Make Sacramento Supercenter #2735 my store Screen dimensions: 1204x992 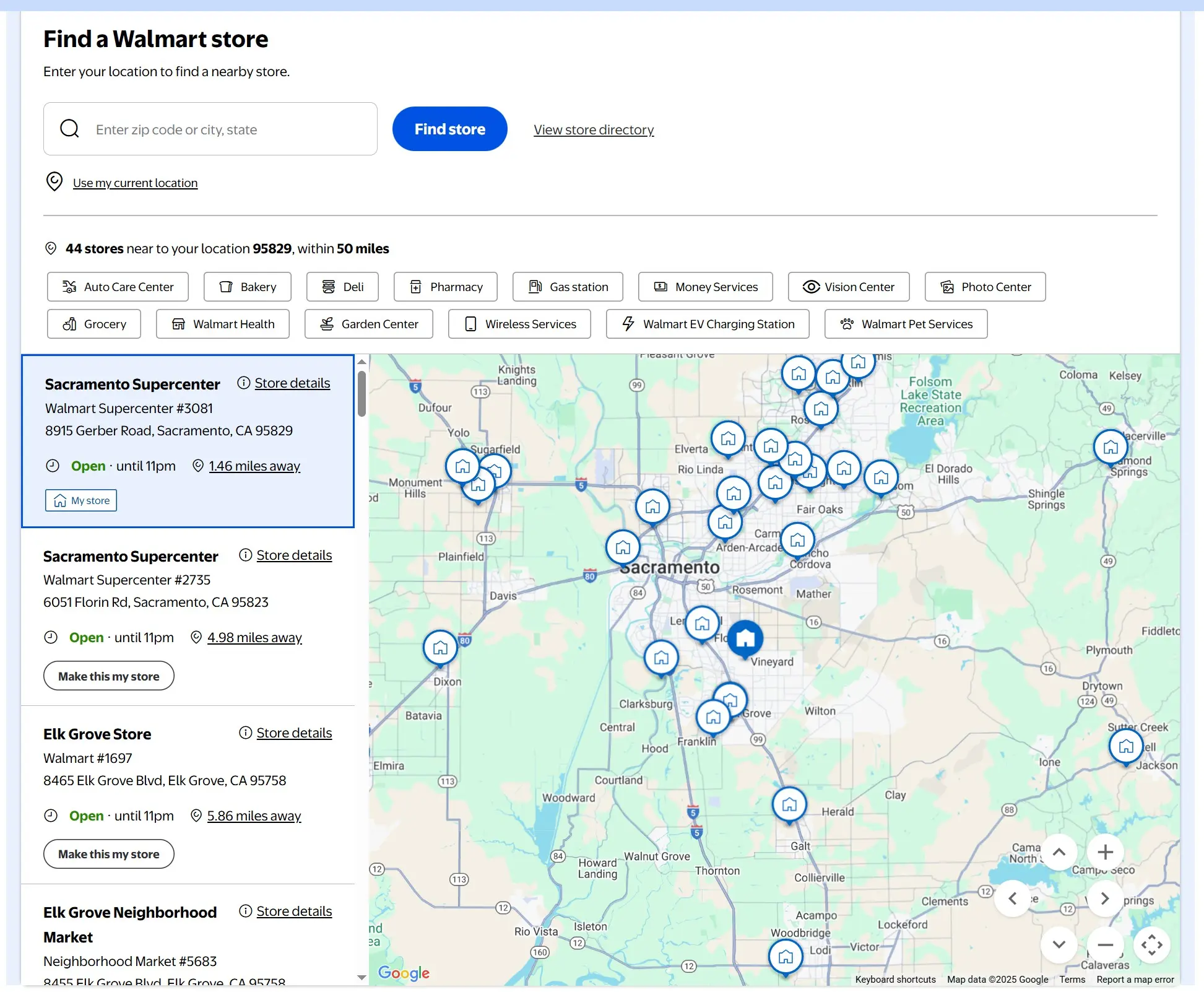(108, 676)
